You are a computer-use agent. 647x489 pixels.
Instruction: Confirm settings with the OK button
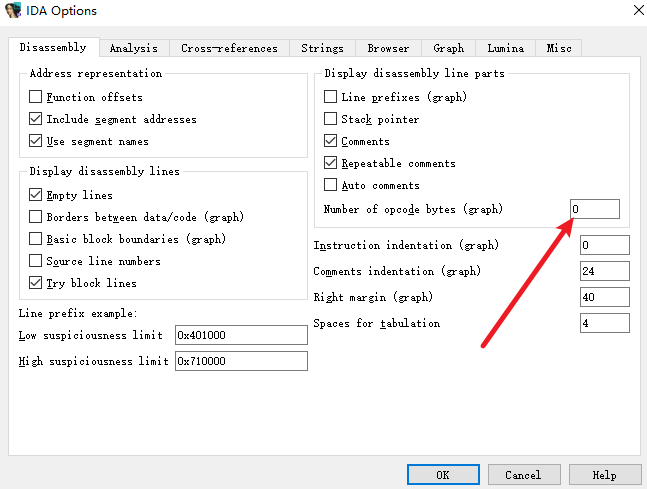tap(443, 475)
